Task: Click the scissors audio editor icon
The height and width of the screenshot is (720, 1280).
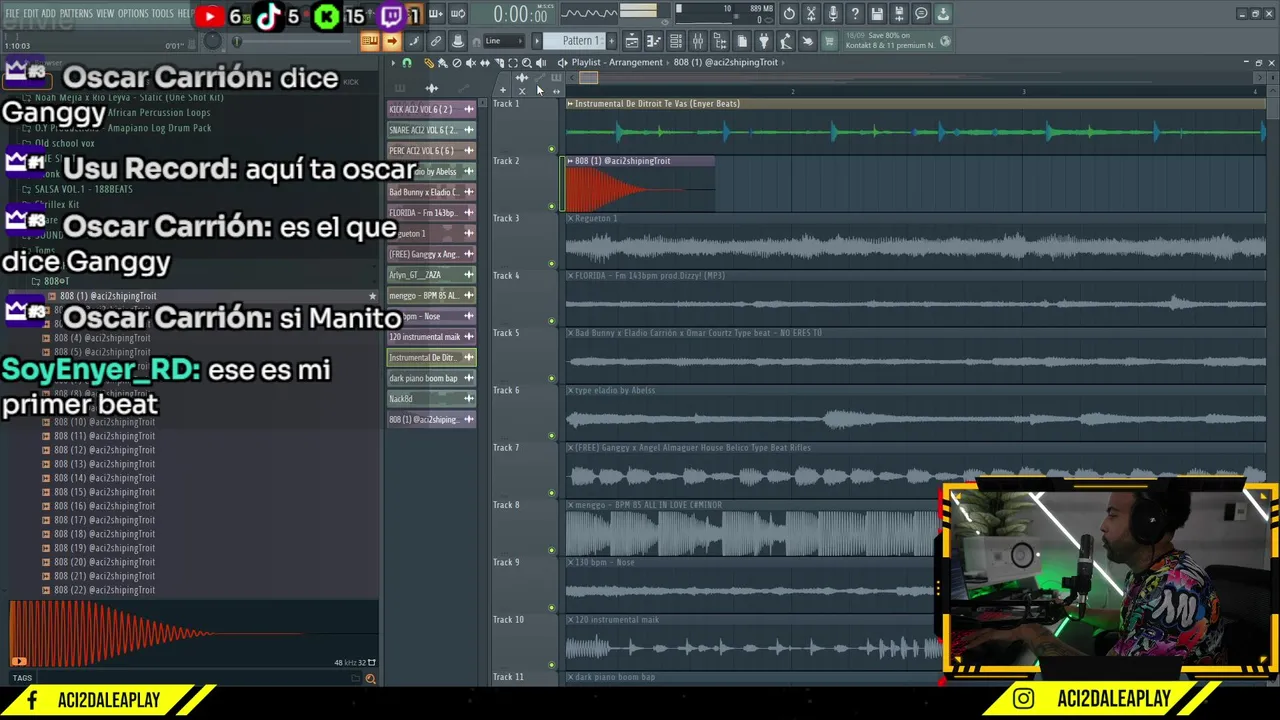Action: point(811,14)
